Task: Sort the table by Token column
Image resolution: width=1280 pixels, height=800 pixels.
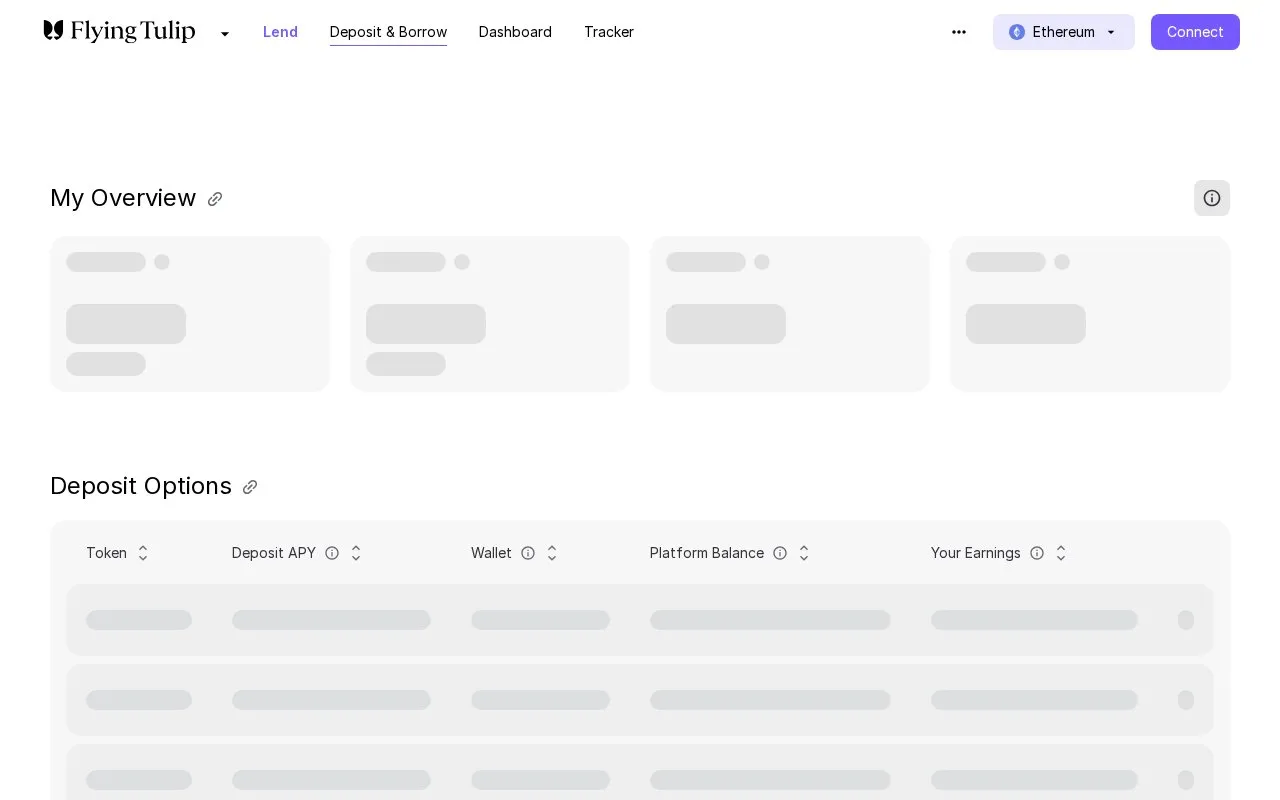Action: 143,553
